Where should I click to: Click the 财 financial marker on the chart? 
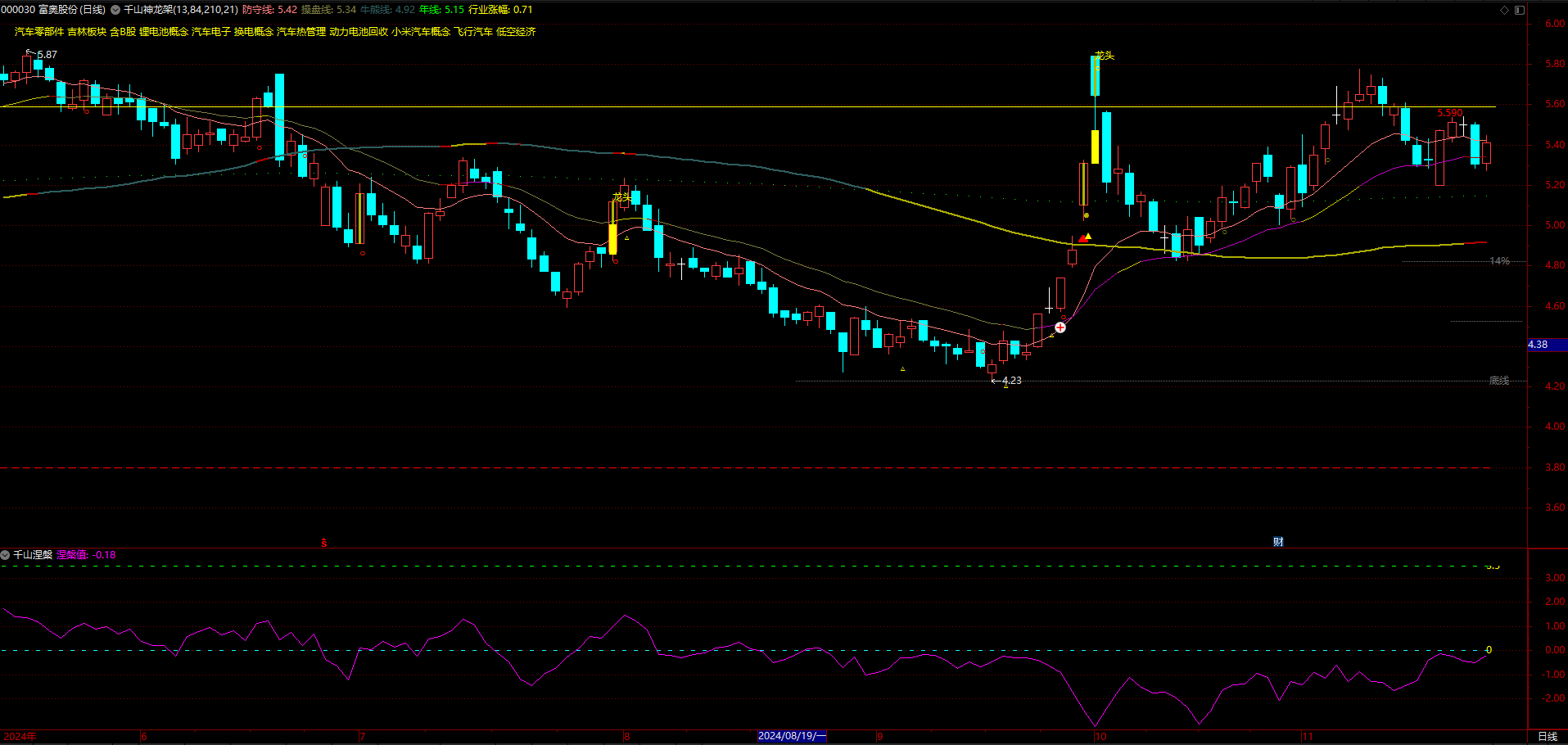(1278, 542)
